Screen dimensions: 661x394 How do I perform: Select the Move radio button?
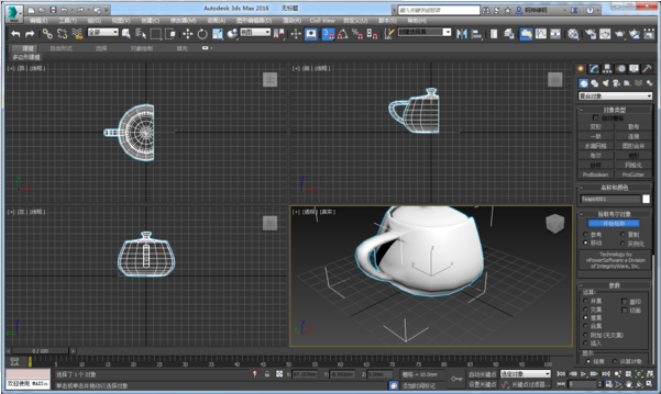pos(586,243)
